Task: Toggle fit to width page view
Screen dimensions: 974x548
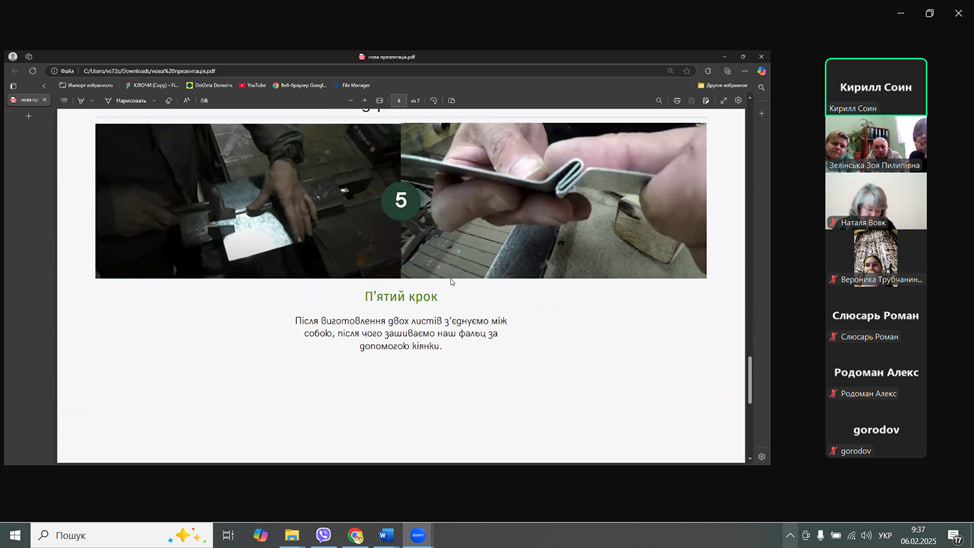Action: (x=379, y=100)
